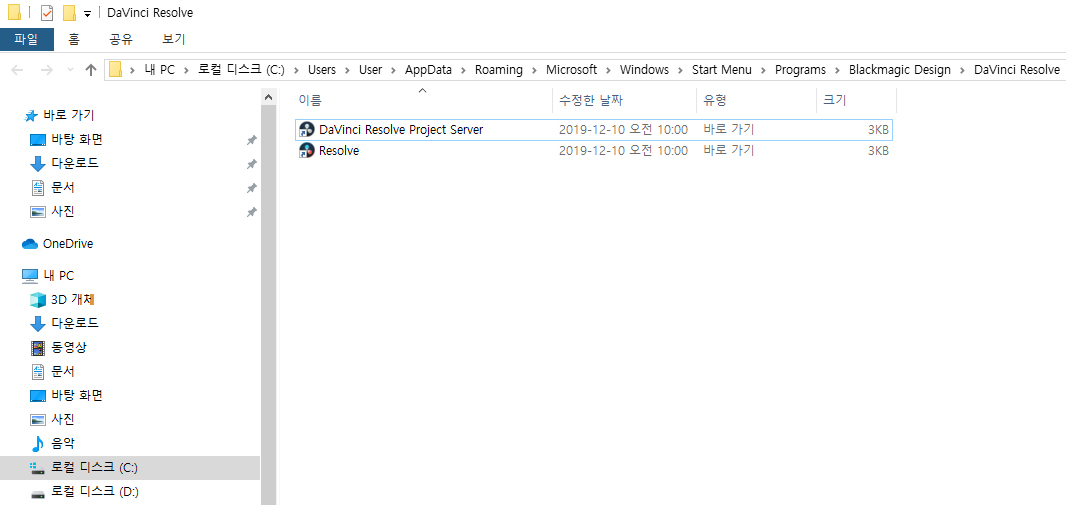Click the pin icon next to 바탕 화면
The width and height of the screenshot is (1066, 505).
coord(251,140)
